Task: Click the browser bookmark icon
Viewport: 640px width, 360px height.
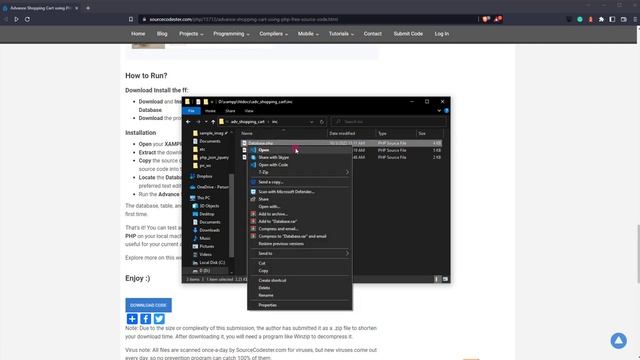Action: pos(131,19)
